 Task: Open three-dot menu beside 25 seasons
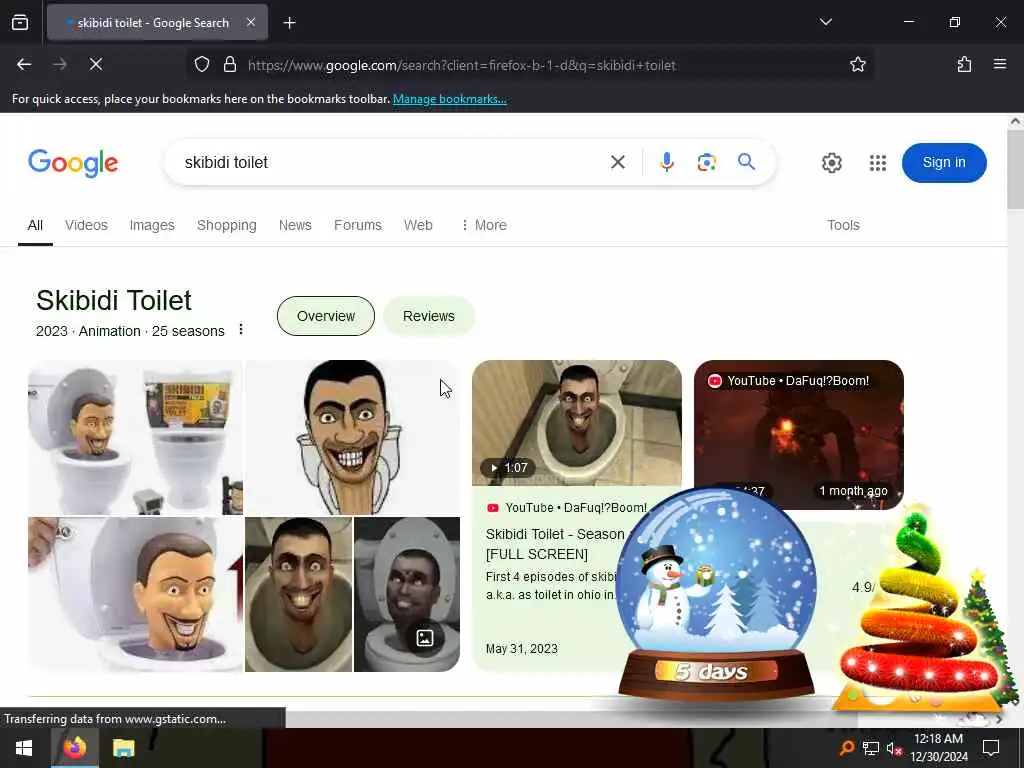tap(241, 329)
